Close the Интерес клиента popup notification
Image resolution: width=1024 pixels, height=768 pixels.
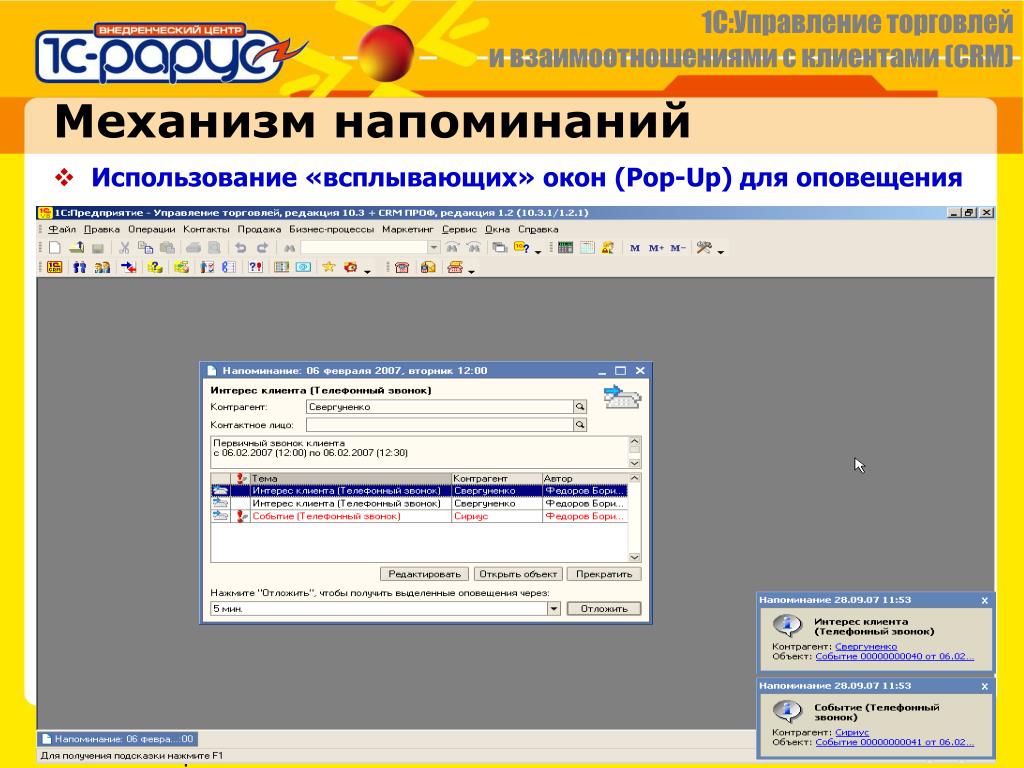pos(985,600)
